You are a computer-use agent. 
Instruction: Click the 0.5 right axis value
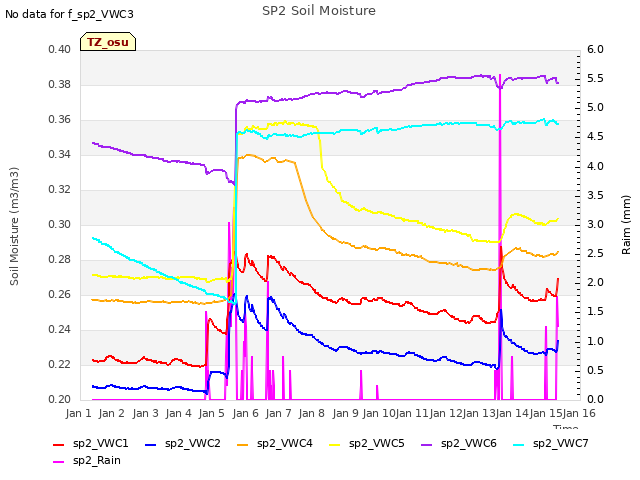[595, 370]
